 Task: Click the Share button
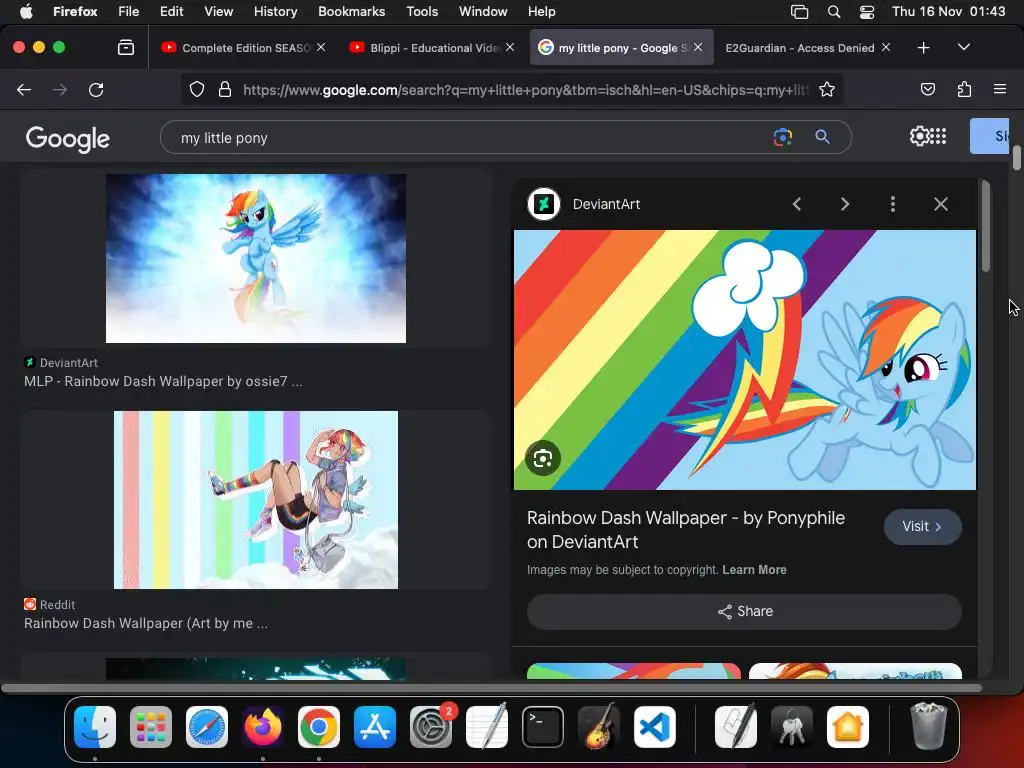coord(744,611)
